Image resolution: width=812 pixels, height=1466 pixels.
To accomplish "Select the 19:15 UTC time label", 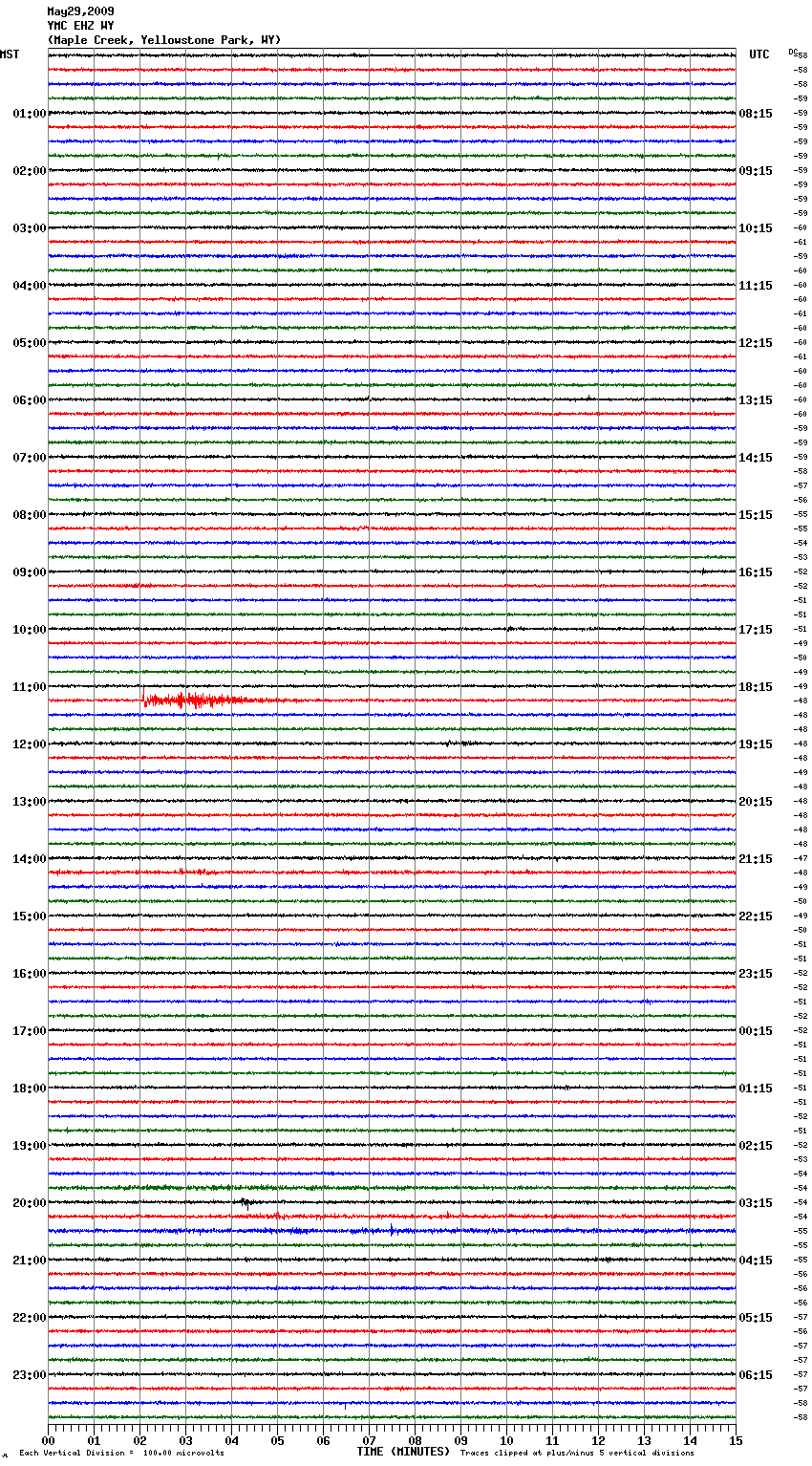I will click(756, 744).
